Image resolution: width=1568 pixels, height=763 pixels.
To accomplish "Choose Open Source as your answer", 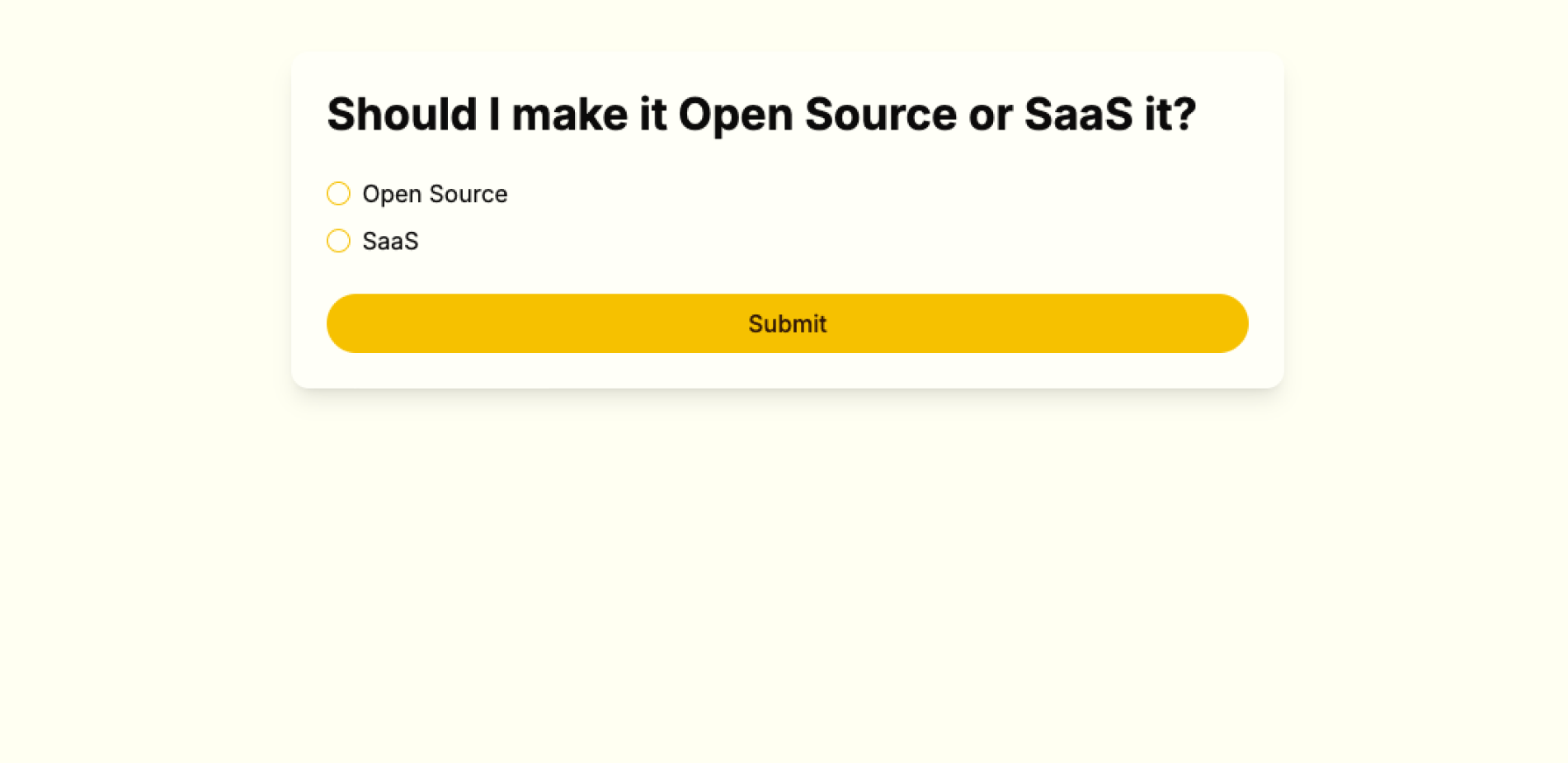I will tap(338, 194).
